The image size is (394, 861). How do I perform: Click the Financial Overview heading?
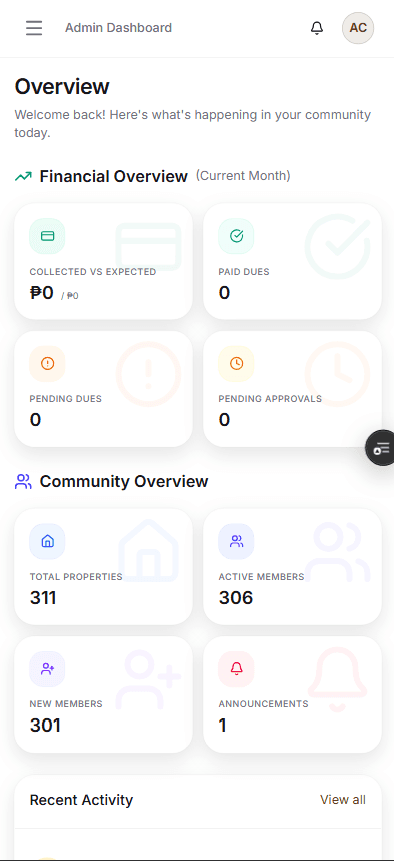click(114, 176)
